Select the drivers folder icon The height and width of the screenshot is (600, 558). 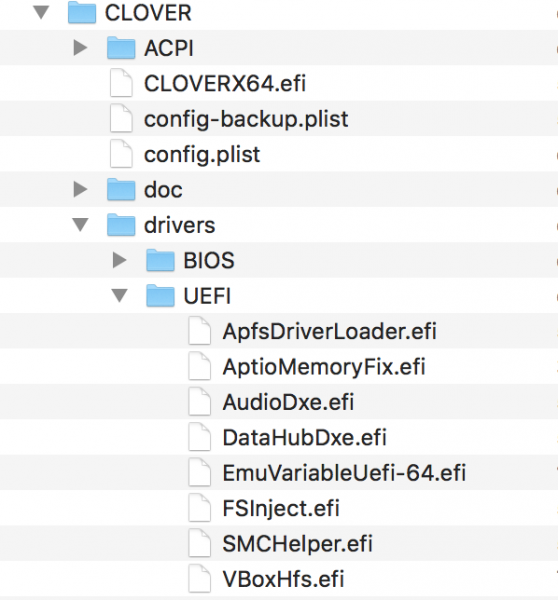pos(121,225)
